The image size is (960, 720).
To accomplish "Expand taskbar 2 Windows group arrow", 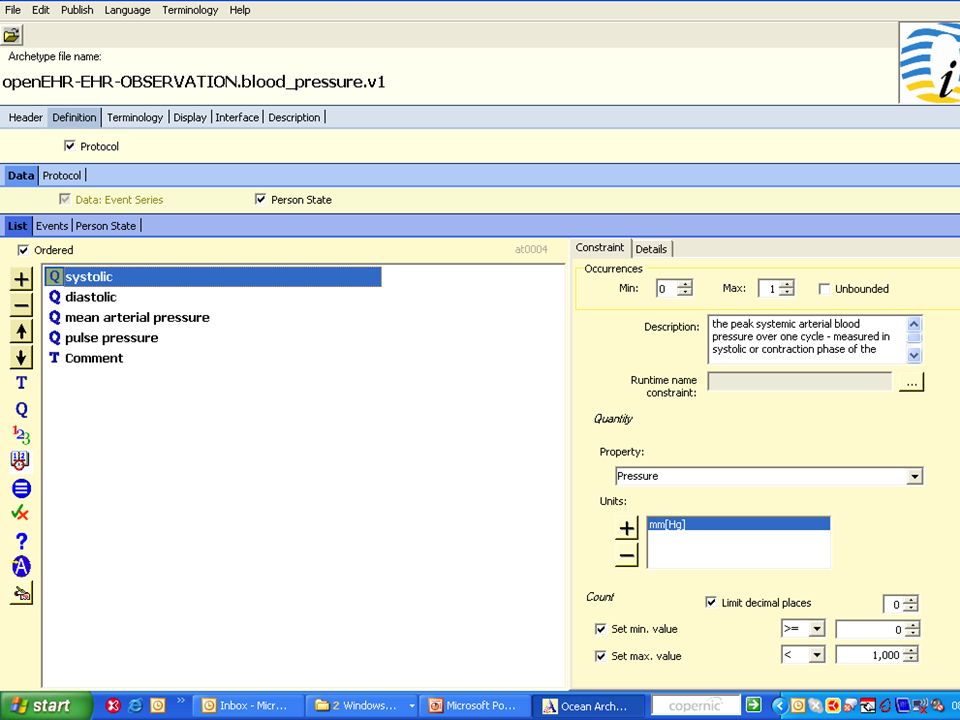I will tap(412, 706).
